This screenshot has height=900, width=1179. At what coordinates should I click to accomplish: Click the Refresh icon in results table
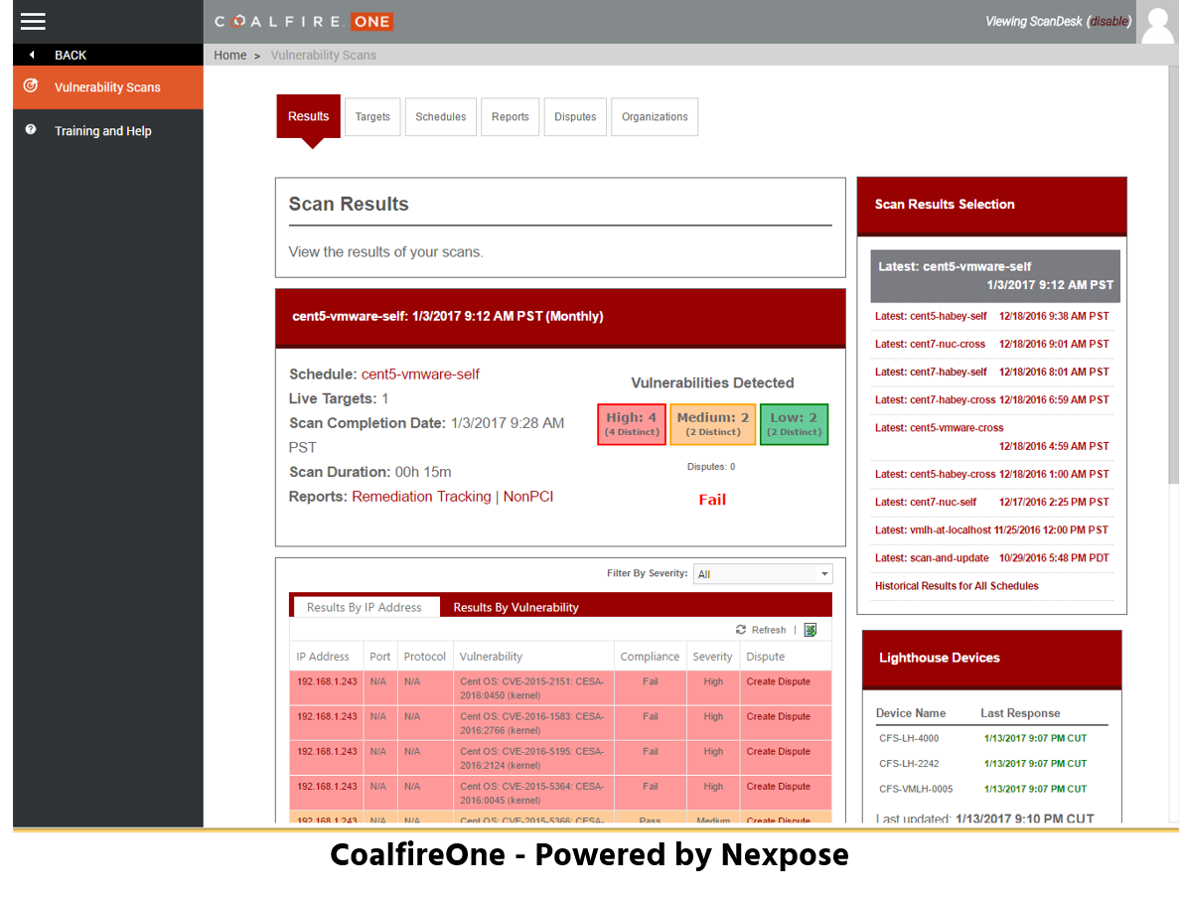[x=741, y=630]
